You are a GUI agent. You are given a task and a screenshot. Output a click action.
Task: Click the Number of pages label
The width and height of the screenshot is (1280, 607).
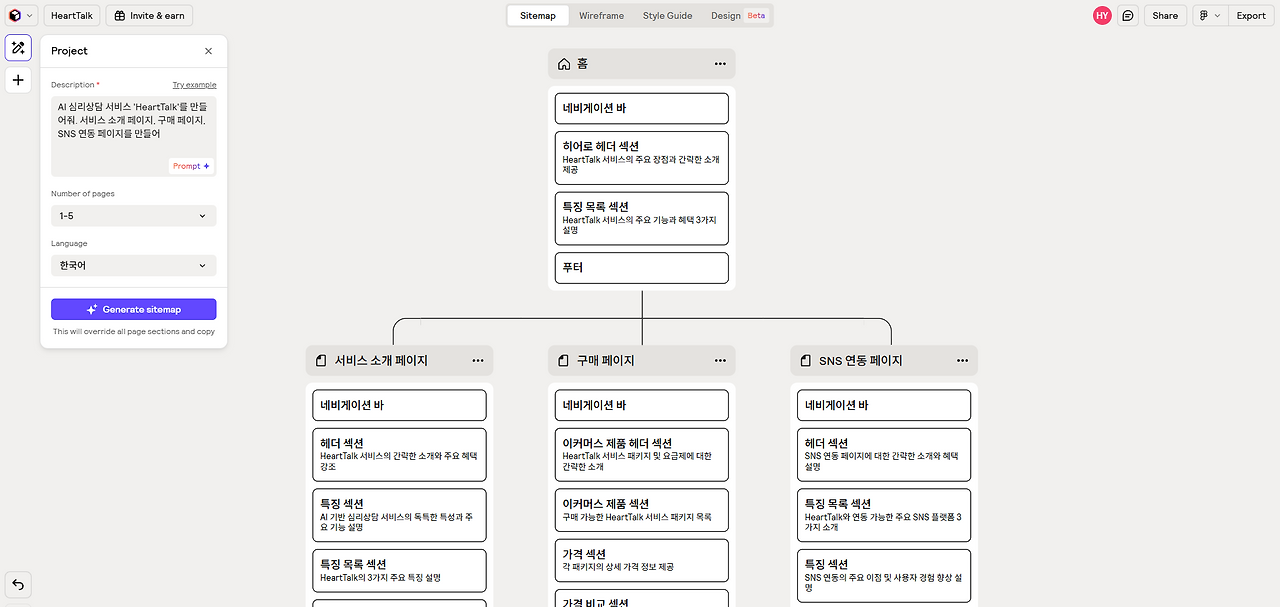click(83, 194)
